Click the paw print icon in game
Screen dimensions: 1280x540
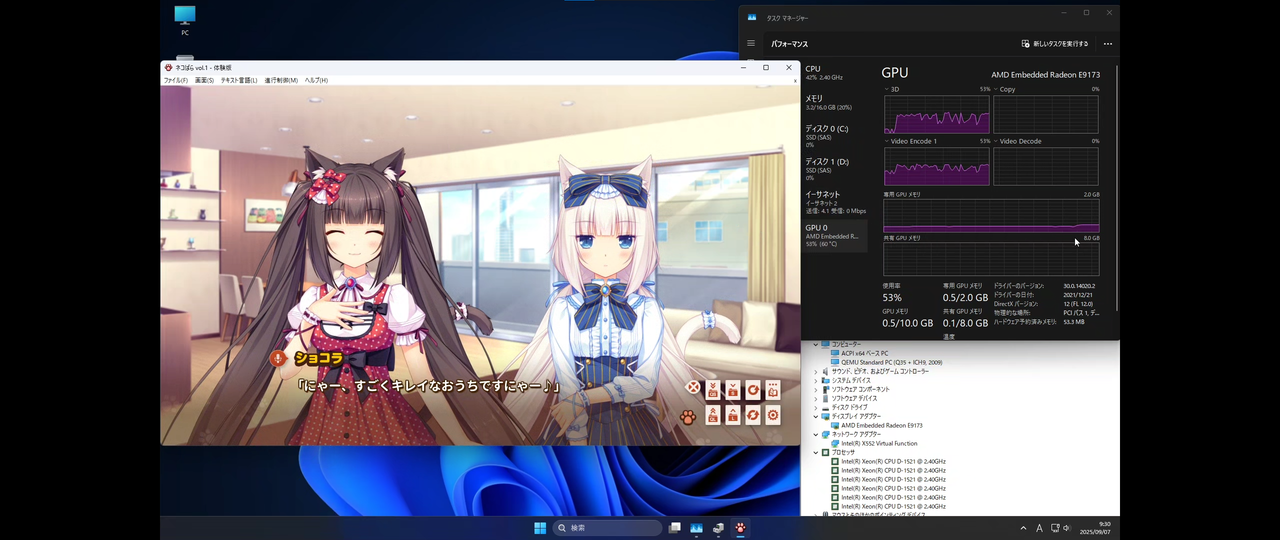pyautogui.click(x=689, y=416)
